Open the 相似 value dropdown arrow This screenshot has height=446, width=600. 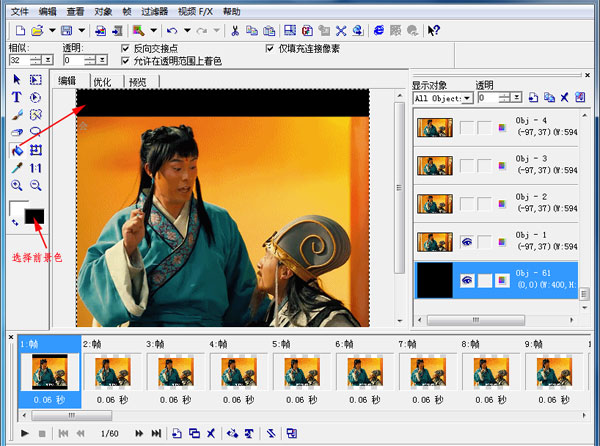48,60
